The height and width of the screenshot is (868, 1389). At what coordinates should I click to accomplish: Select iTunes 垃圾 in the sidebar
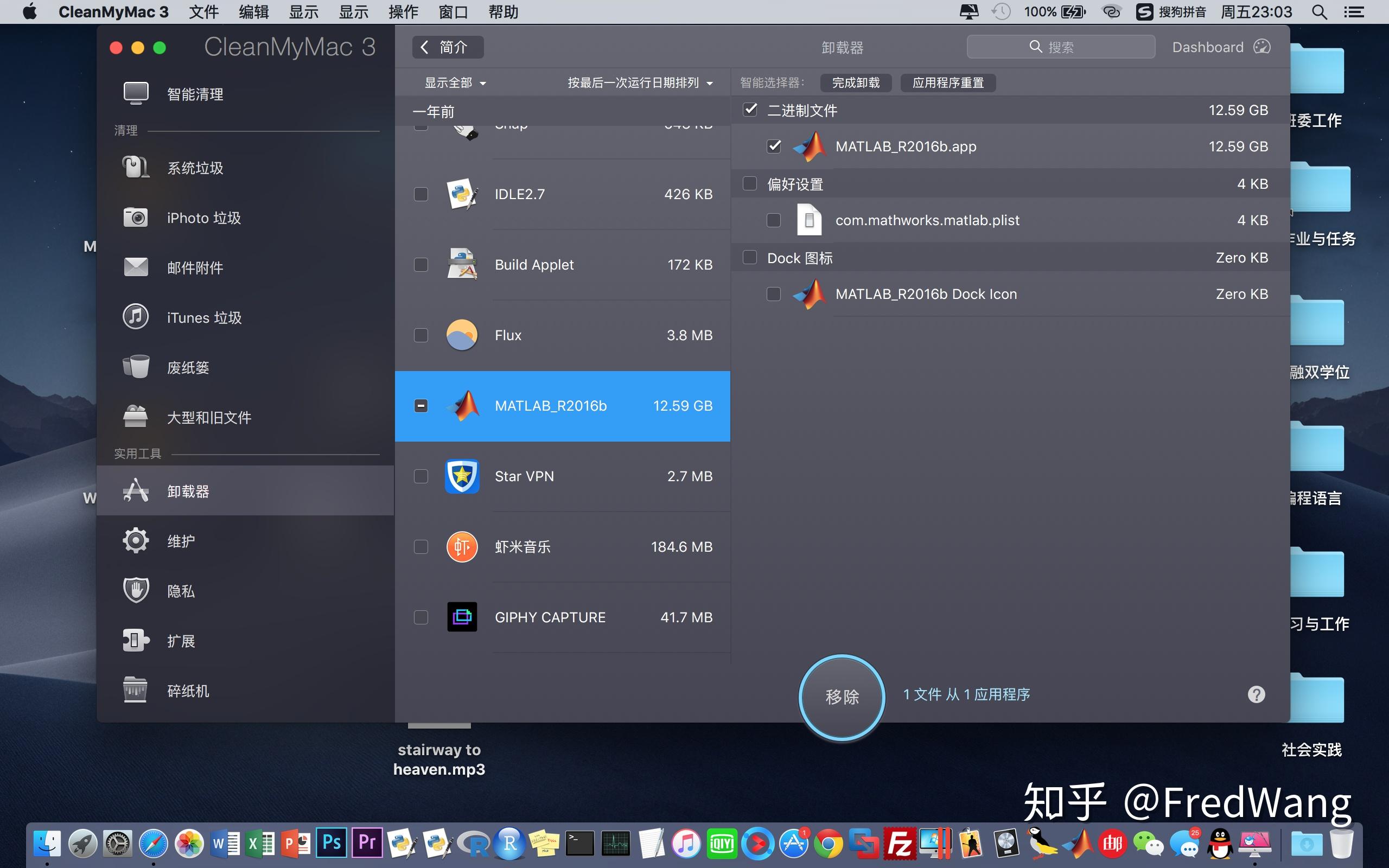pyautogui.click(x=245, y=317)
